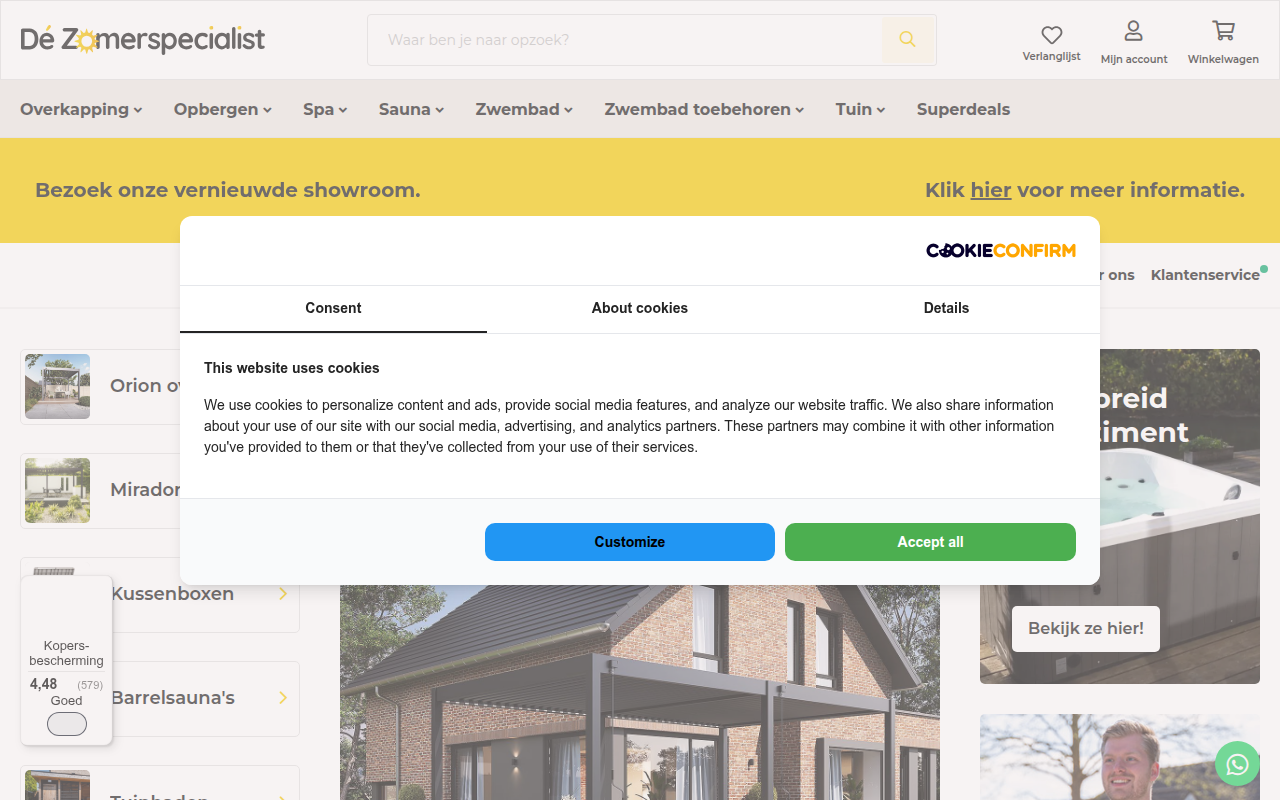Open the Kussenboxen category

(172, 594)
